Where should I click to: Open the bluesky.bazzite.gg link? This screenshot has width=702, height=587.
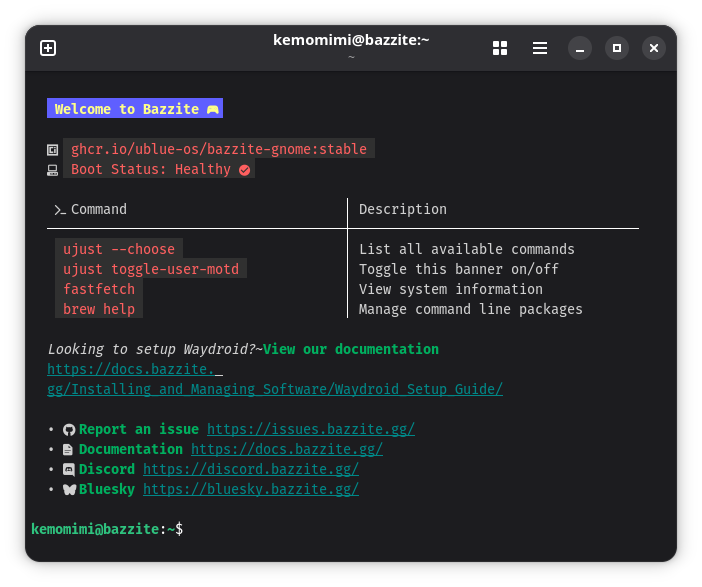(x=251, y=489)
